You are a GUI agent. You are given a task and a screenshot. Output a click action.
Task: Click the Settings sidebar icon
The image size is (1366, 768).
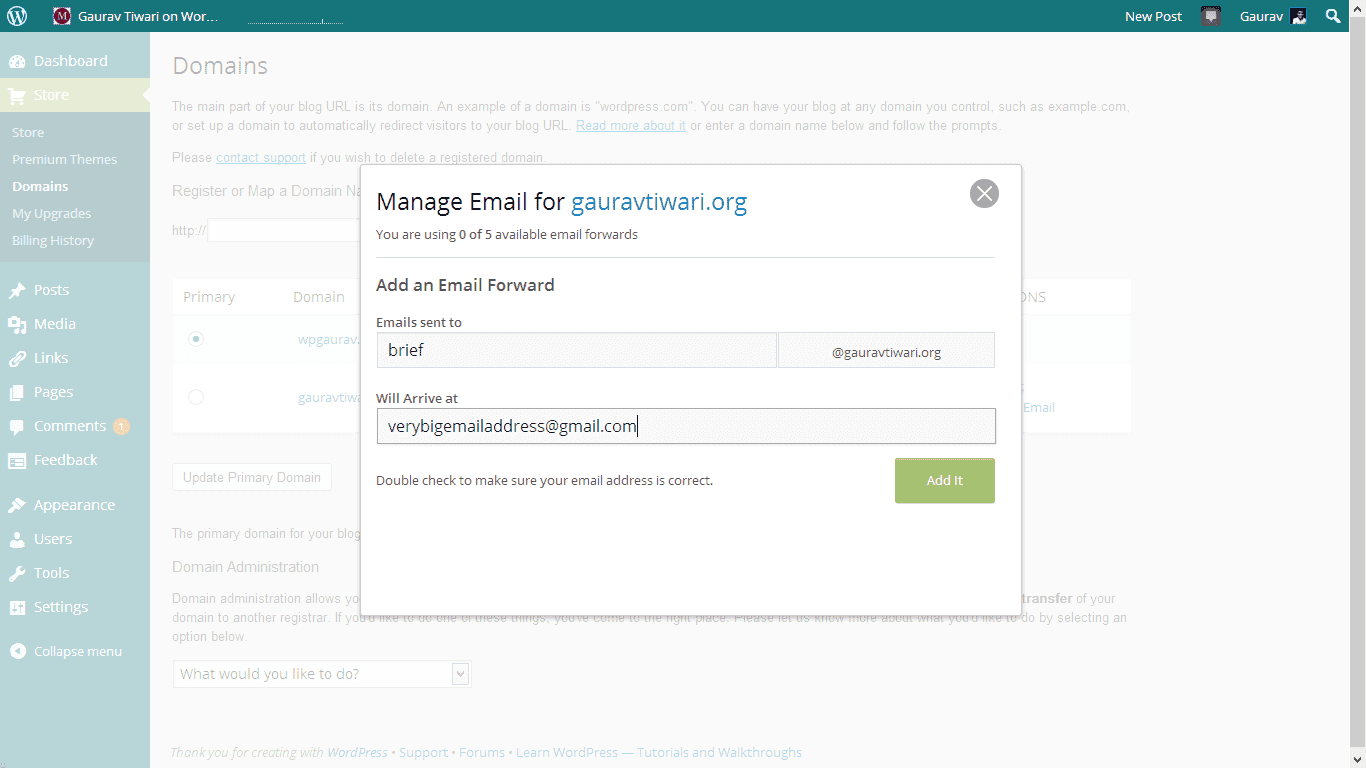[17, 607]
